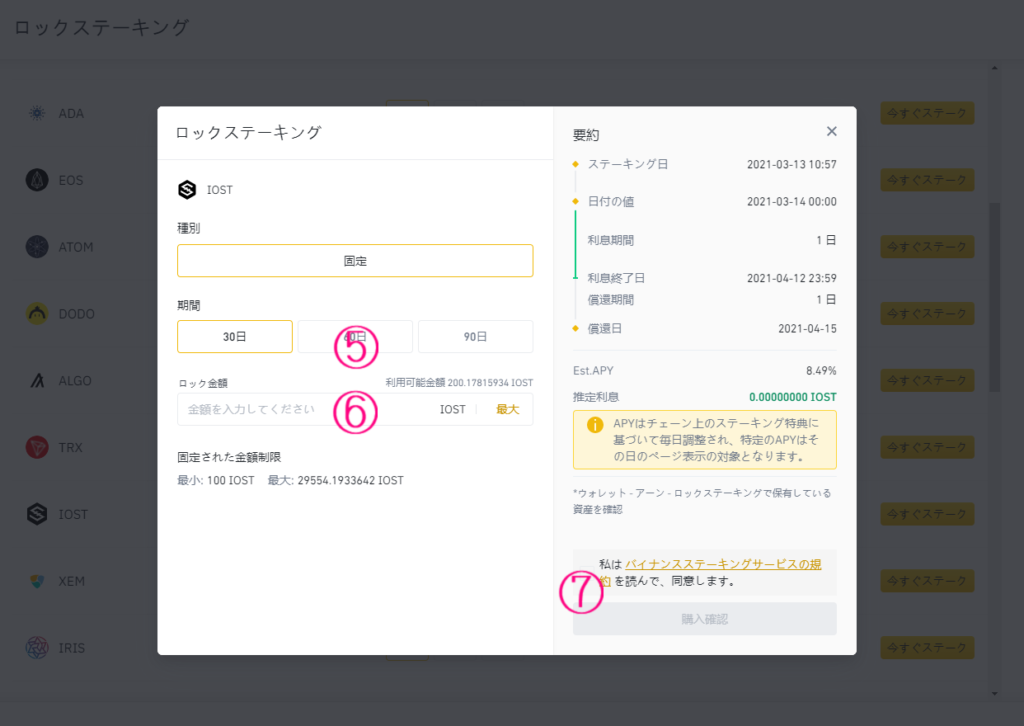Click 最大 to fill maximum amount

click(507, 409)
